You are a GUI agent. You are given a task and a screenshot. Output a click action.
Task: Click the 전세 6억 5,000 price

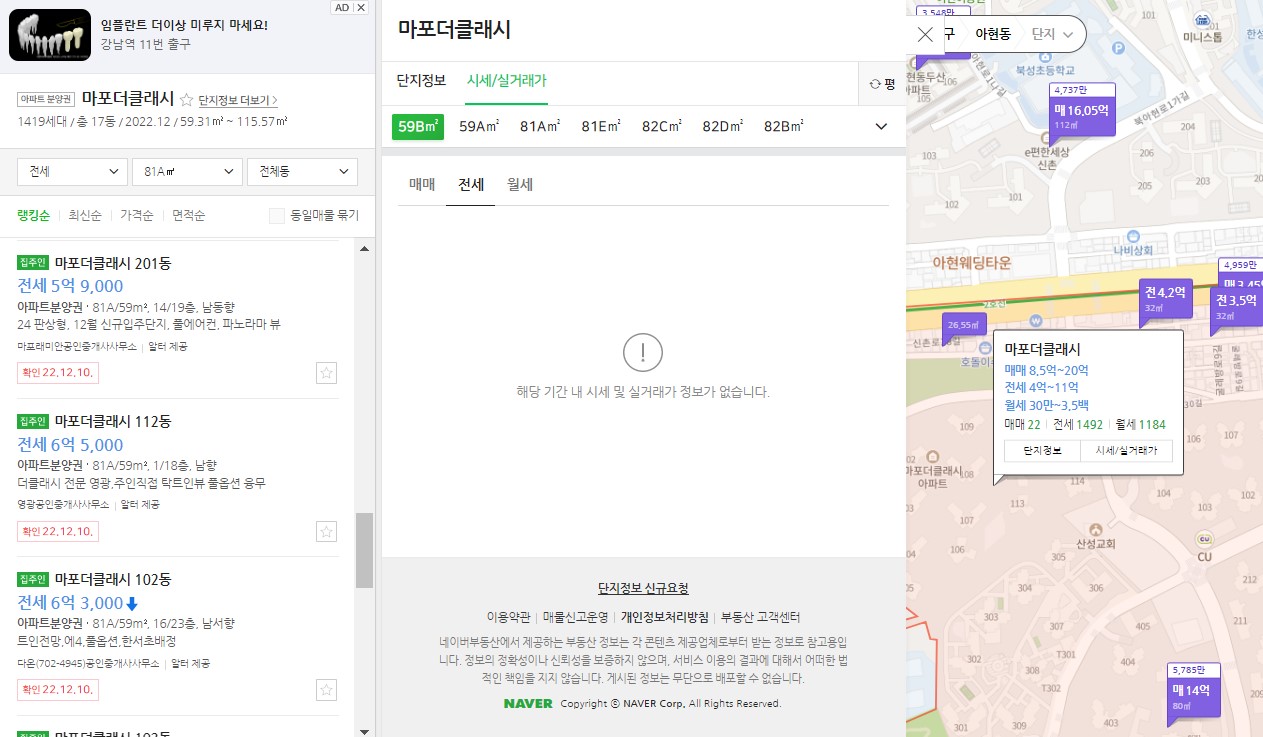click(x=70, y=445)
